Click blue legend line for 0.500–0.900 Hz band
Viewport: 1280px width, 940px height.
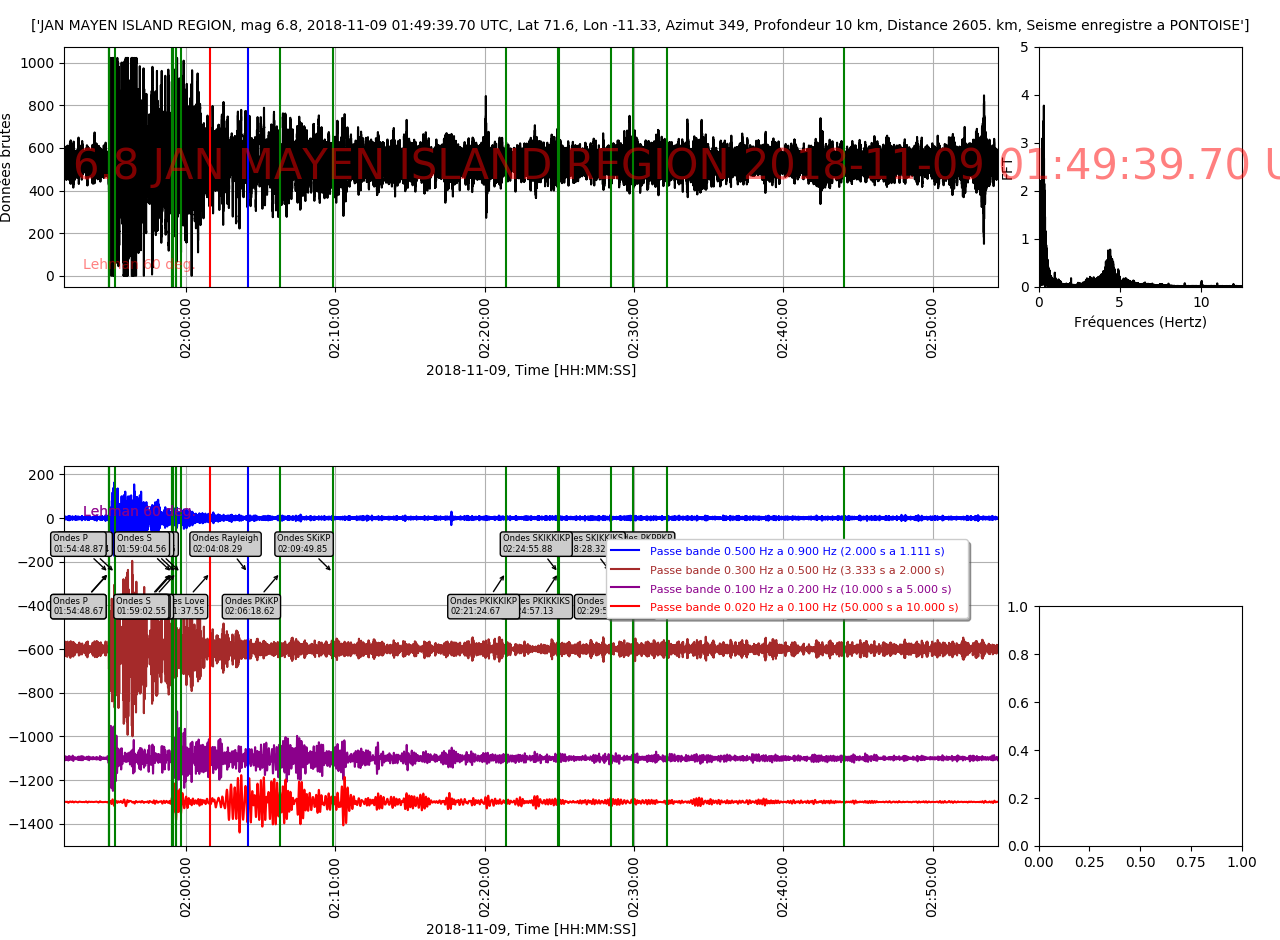(x=625, y=551)
